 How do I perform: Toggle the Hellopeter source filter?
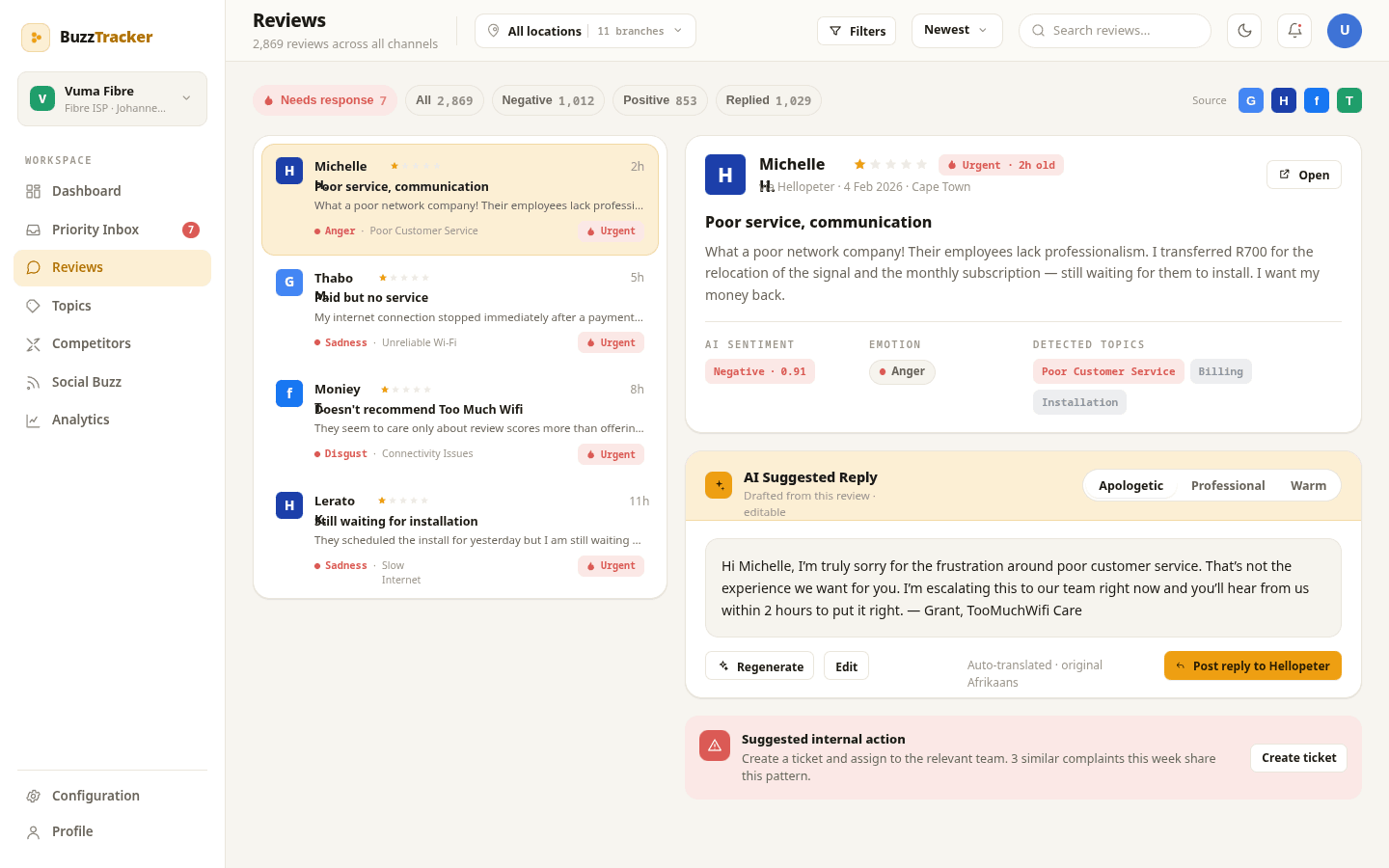[1284, 100]
